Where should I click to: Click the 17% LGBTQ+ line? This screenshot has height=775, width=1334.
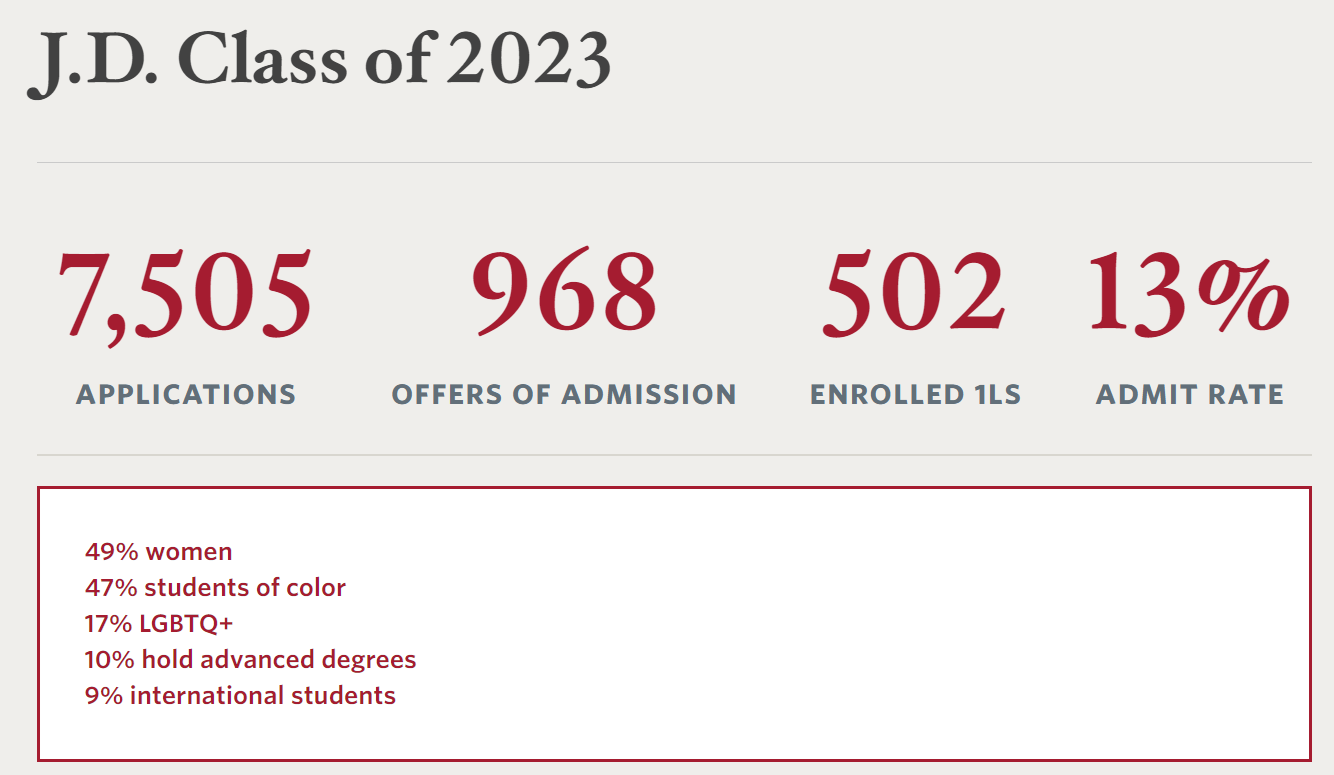159,623
